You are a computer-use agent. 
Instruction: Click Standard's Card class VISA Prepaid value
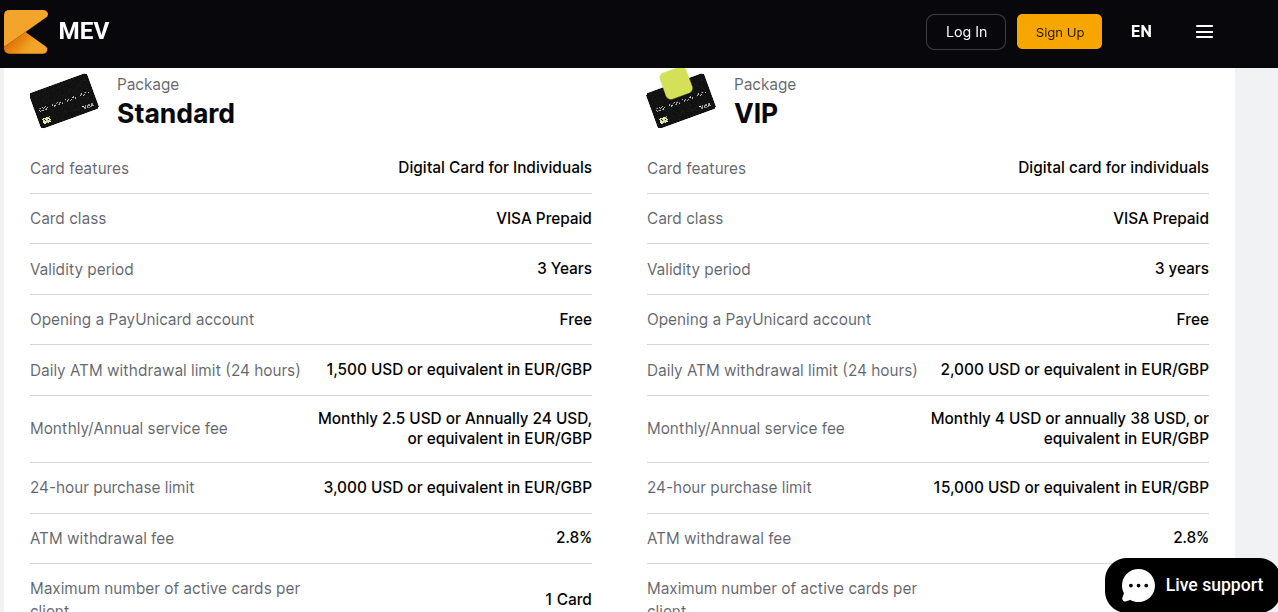(544, 218)
